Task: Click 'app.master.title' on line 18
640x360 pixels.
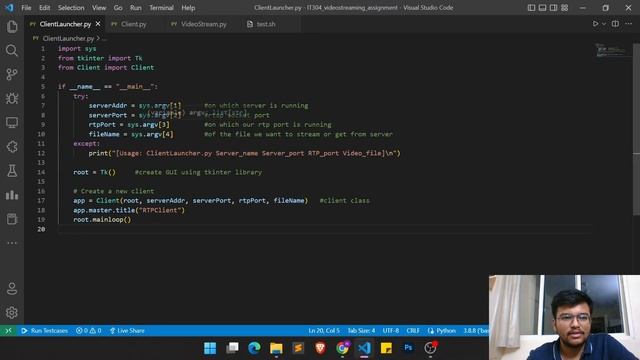Action: [104, 210]
